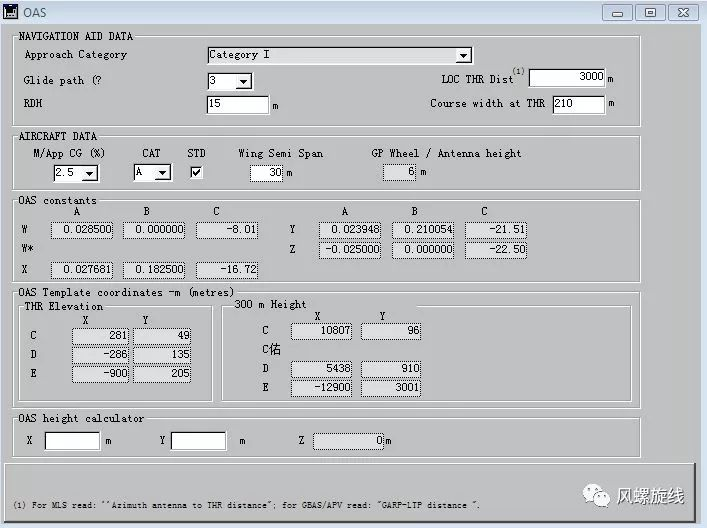
Task: Click 300 m Height D X value 5438
Action: (x=321, y=369)
